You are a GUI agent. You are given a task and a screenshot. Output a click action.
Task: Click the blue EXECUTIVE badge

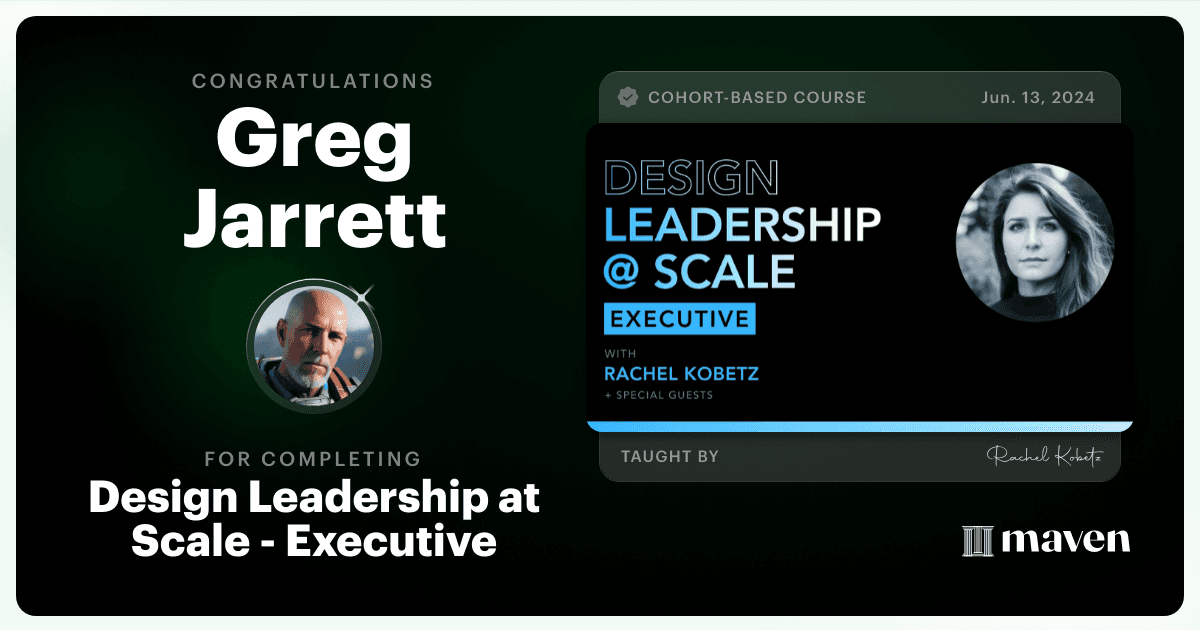click(680, 320)
